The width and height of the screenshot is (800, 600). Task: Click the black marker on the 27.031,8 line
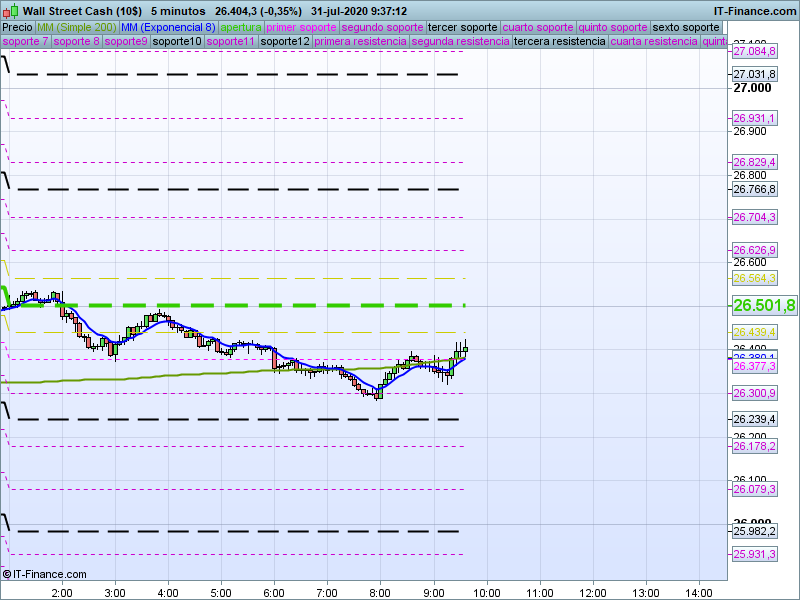(6, 65)
